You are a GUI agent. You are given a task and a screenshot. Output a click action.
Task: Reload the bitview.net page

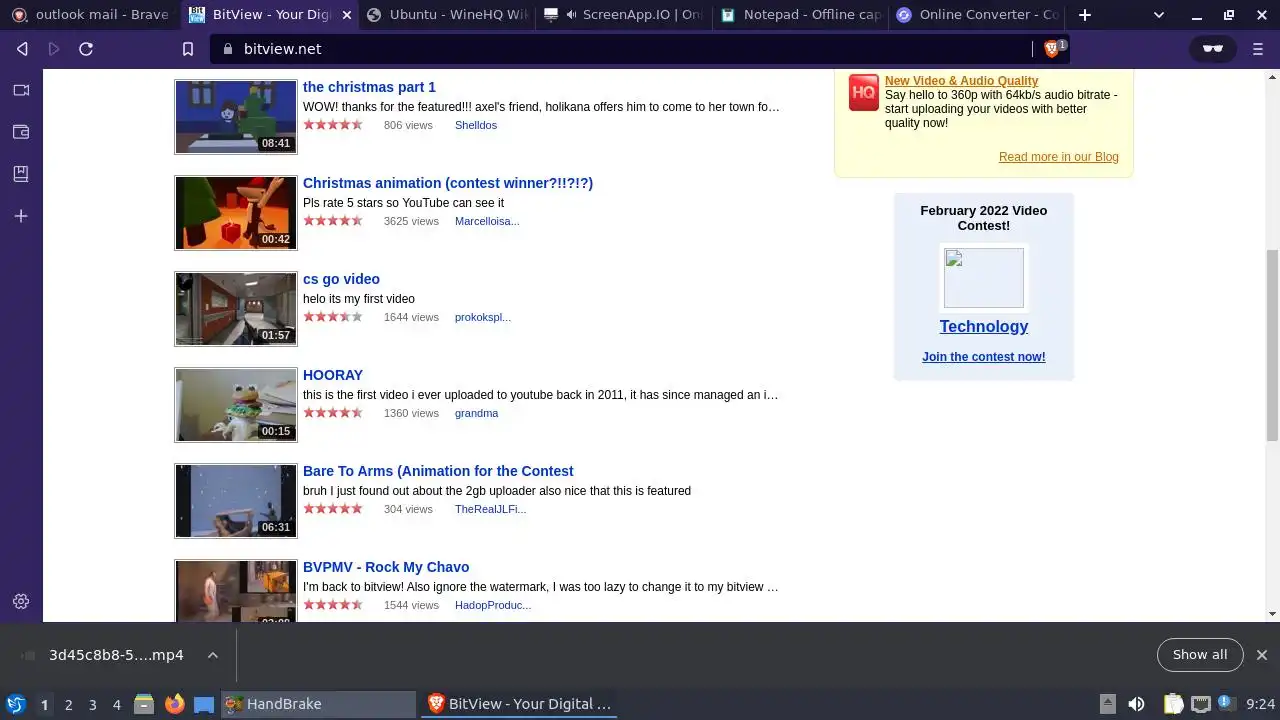point(86,49)
